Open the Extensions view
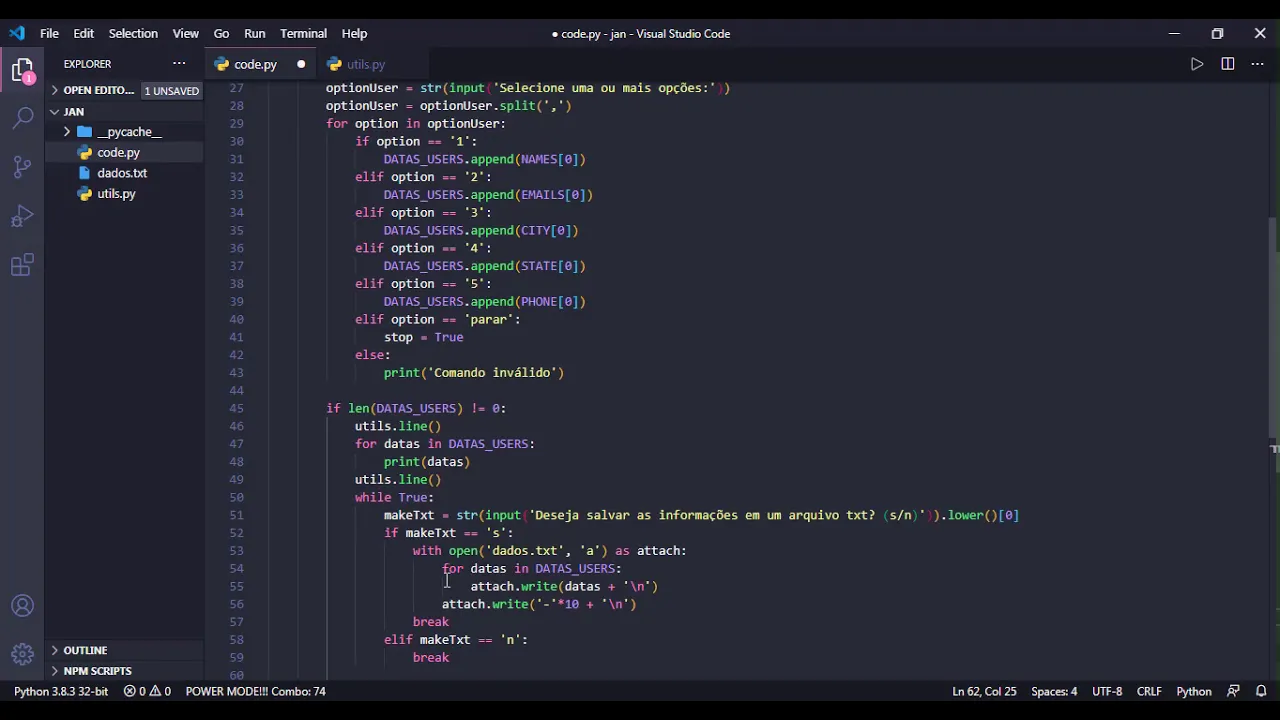This screenshot has width=1280, height=720. tap(22, 265)
